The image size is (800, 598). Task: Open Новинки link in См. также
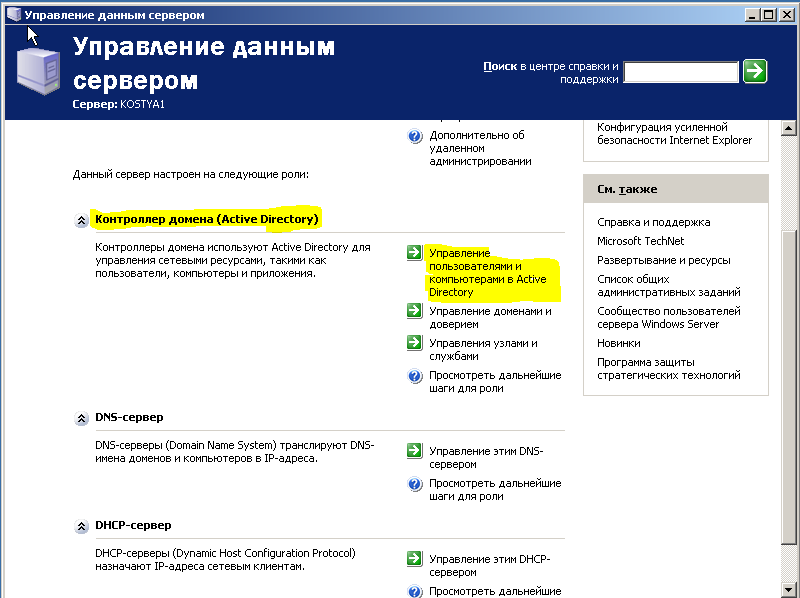tap(618, 343)
